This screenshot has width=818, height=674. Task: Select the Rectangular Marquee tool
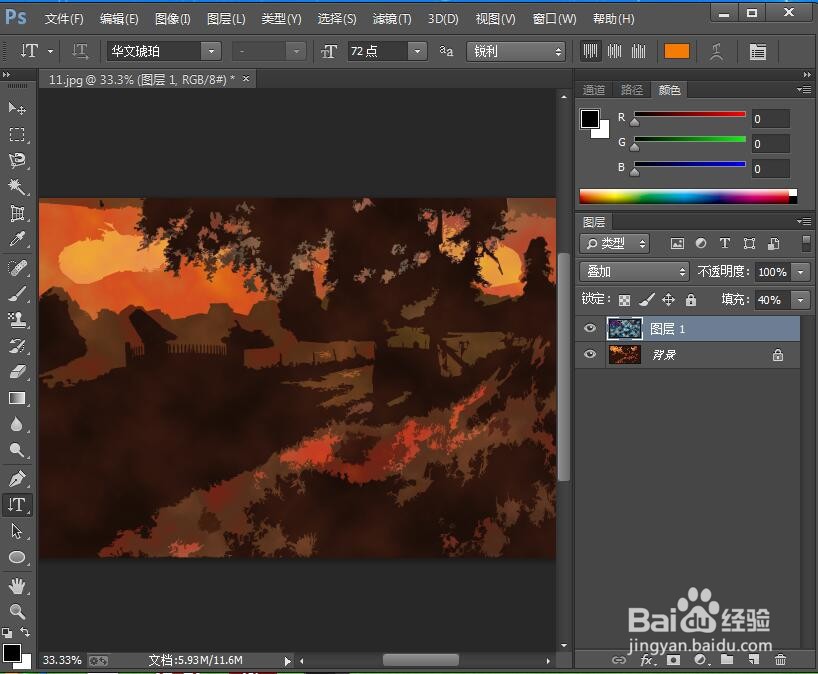click(17, 134)
